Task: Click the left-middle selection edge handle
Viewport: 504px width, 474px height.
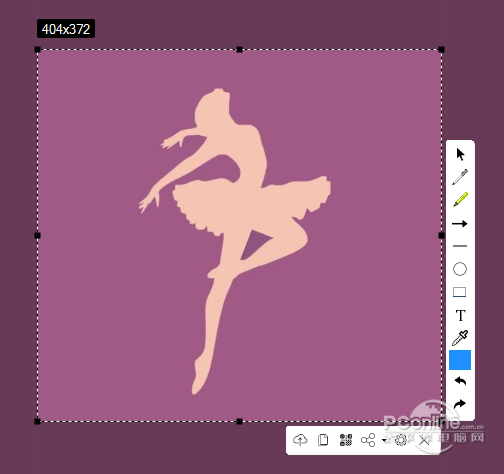Action: pyautogui.click(x=37, y=235)
